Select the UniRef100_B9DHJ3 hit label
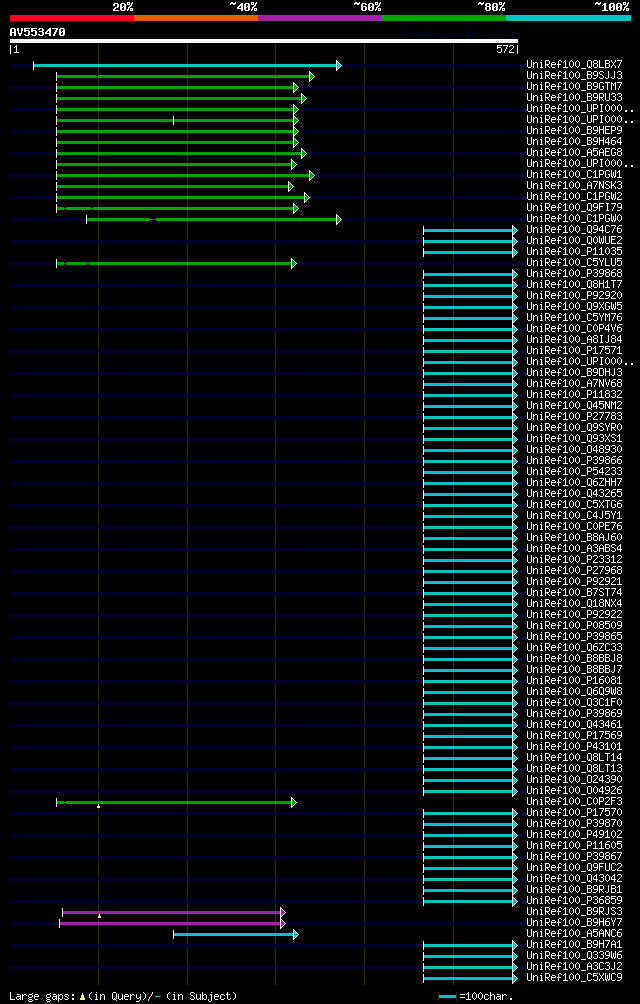 pyautogui.click(x=574, y=372)
